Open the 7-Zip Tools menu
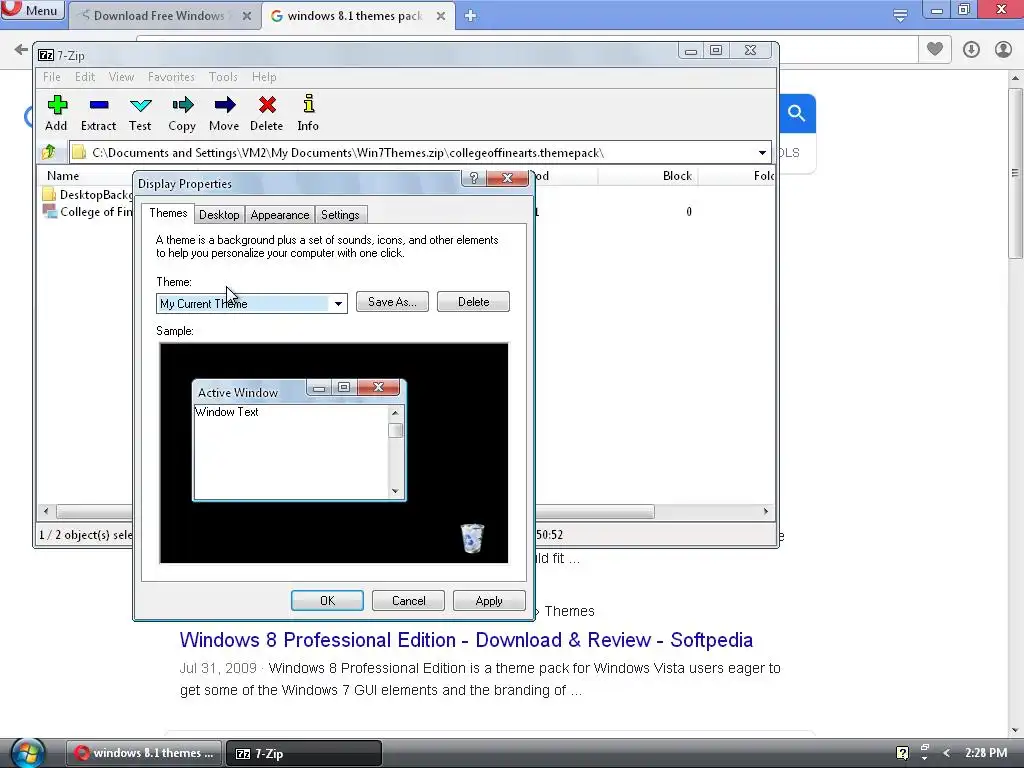 [223, 77]
